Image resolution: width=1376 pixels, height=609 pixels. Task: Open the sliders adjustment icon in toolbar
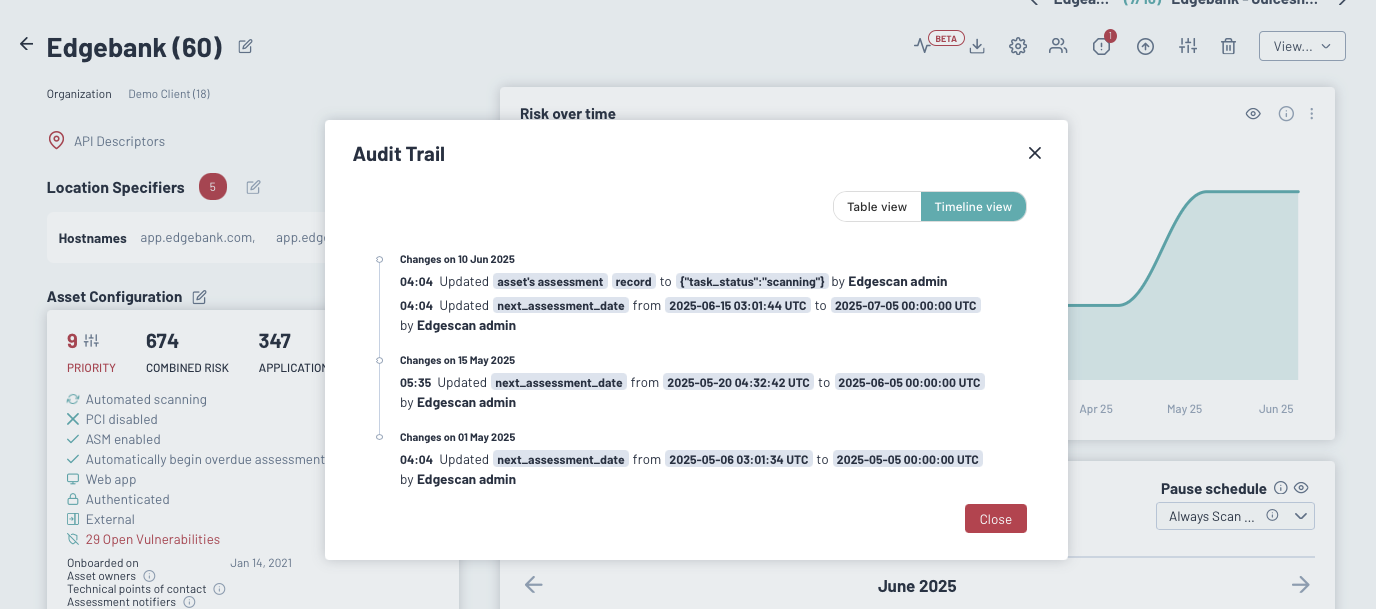pos(1188,46)
